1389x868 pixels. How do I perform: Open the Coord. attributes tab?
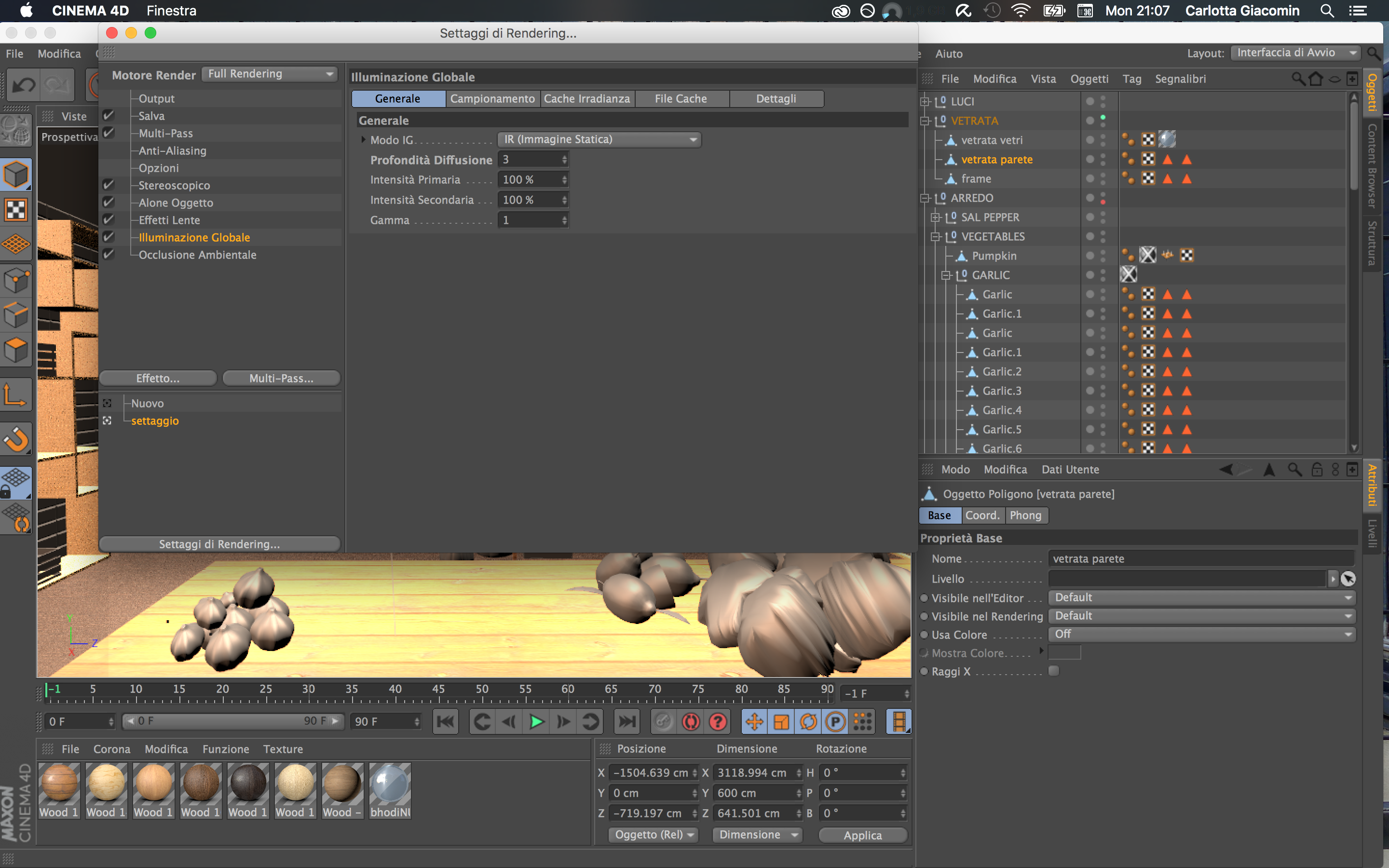[x=982, y=515]
